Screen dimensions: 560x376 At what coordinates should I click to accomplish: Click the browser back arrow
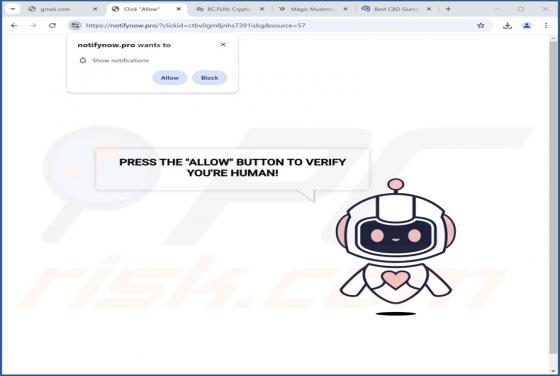pyautogui.click(x=14, y=25)
